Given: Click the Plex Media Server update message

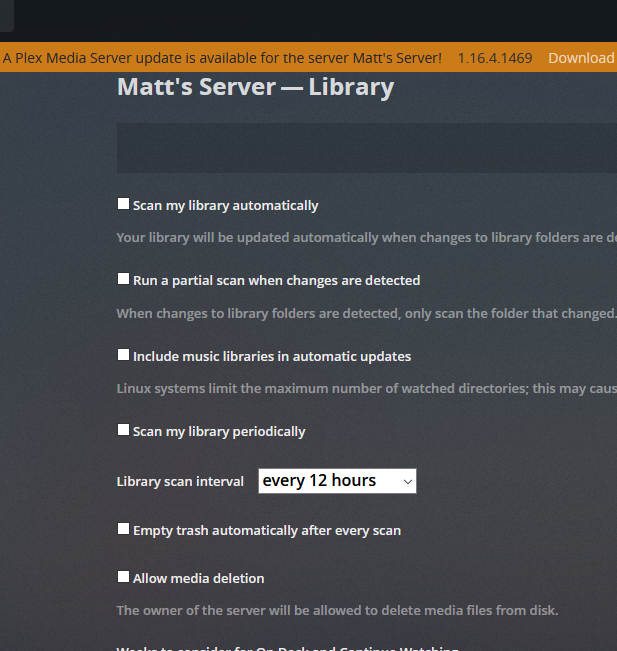Looking at the screenshot, I should (x=222, y=58).
